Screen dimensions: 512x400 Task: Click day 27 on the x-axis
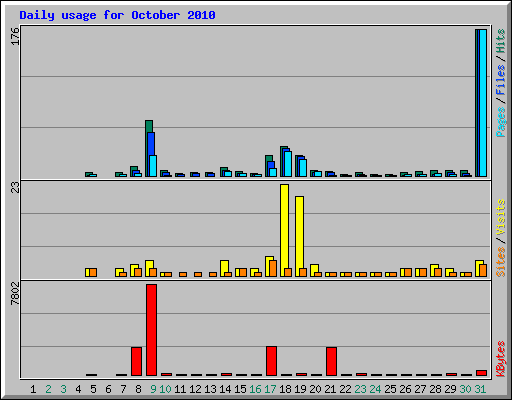tap(420, 389)
